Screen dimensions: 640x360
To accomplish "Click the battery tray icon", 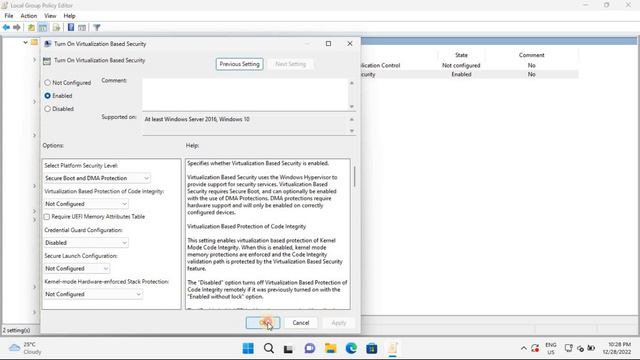I will click(x=591, y=348).
